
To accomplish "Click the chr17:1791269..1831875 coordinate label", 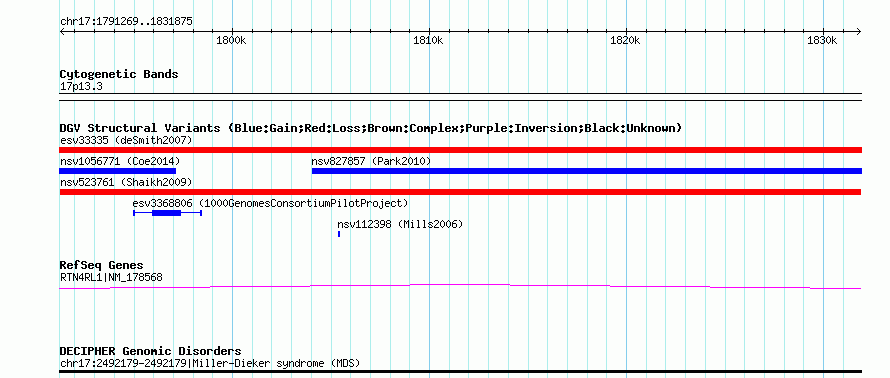I will pos(126,22).
